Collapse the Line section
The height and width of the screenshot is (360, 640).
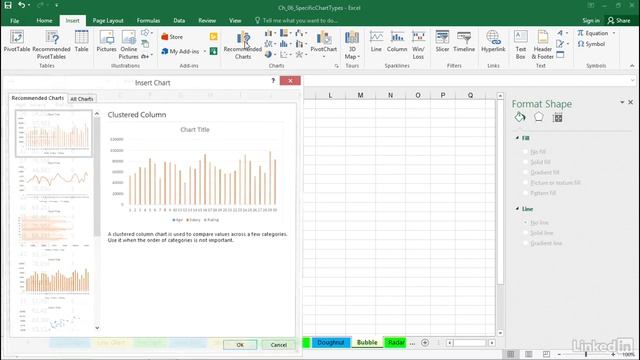(x=517, y=209)
